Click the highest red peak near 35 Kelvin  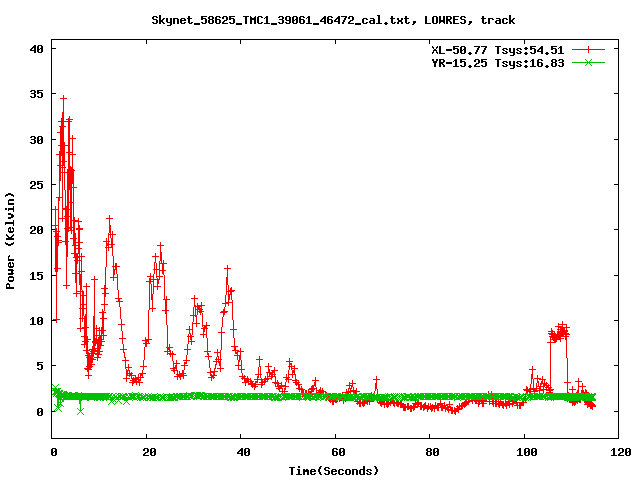[x=63, y=98]
